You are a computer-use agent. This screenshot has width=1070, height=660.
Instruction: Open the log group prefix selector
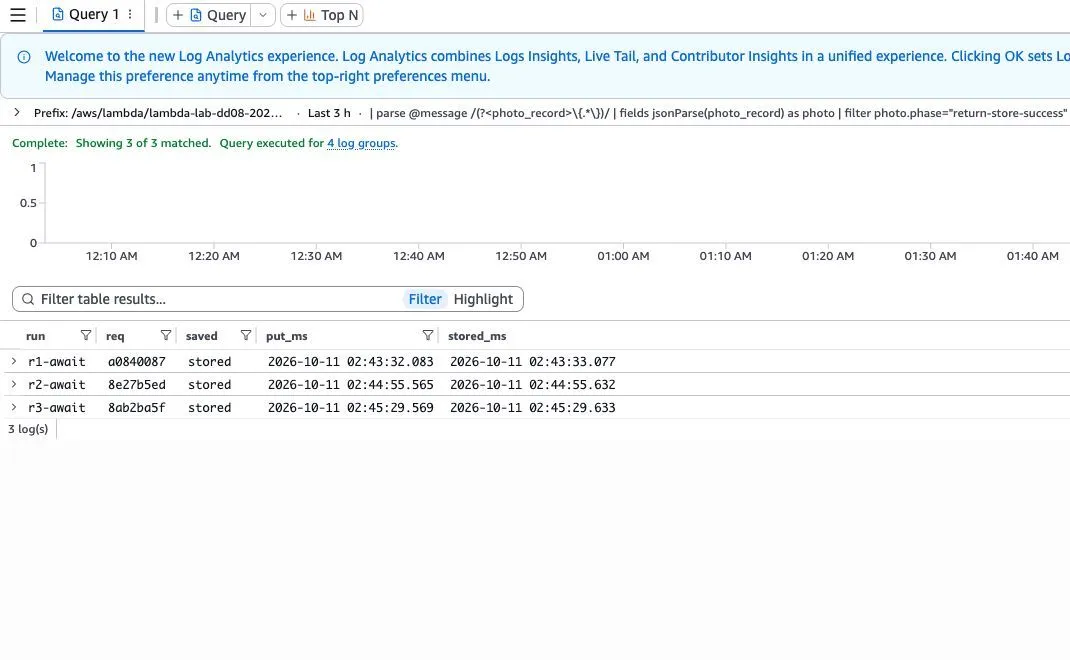158,113
